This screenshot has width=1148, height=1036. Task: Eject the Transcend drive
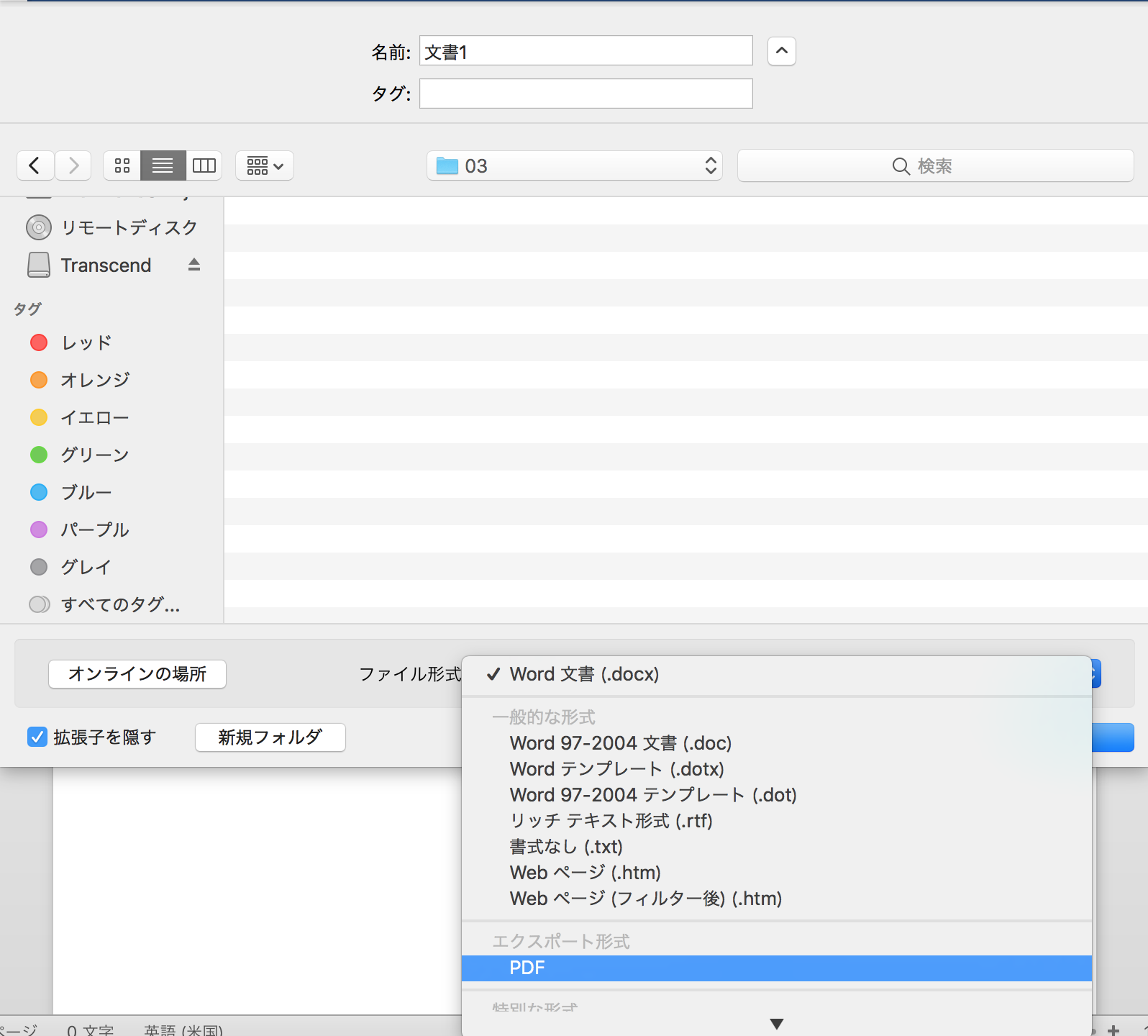point(193,265)
